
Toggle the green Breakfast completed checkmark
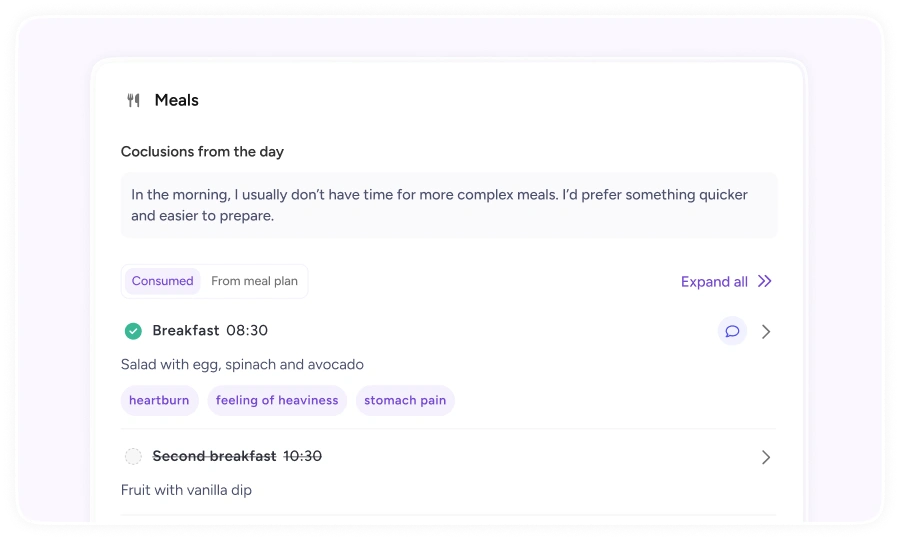pos(133,331)
